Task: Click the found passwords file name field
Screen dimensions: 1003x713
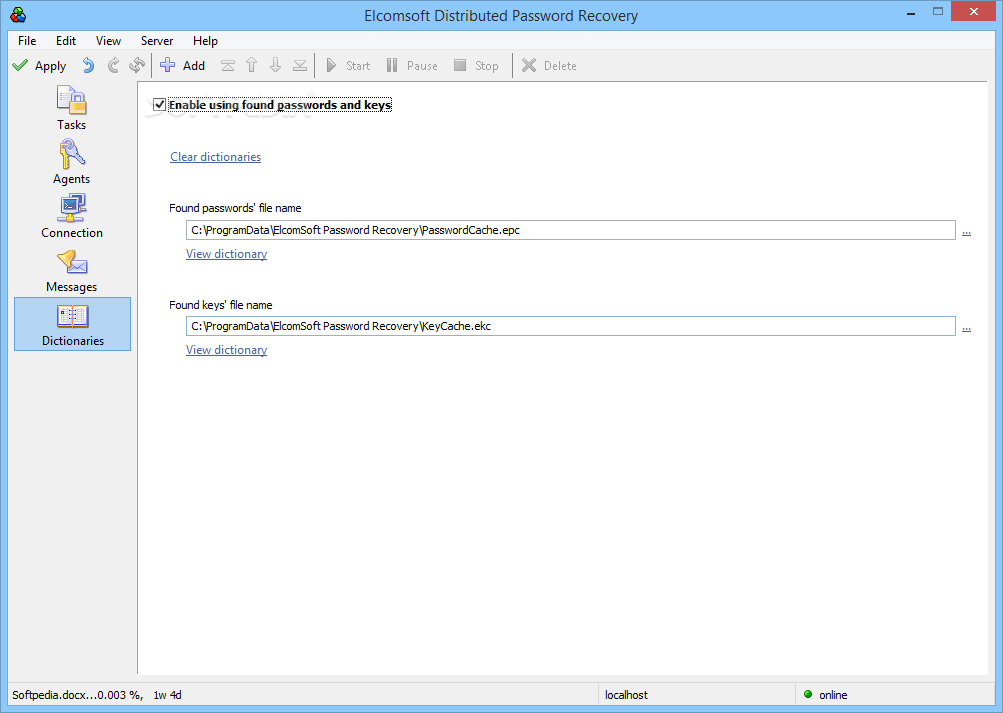Action: pyautogui.click(x=571, y=230)
